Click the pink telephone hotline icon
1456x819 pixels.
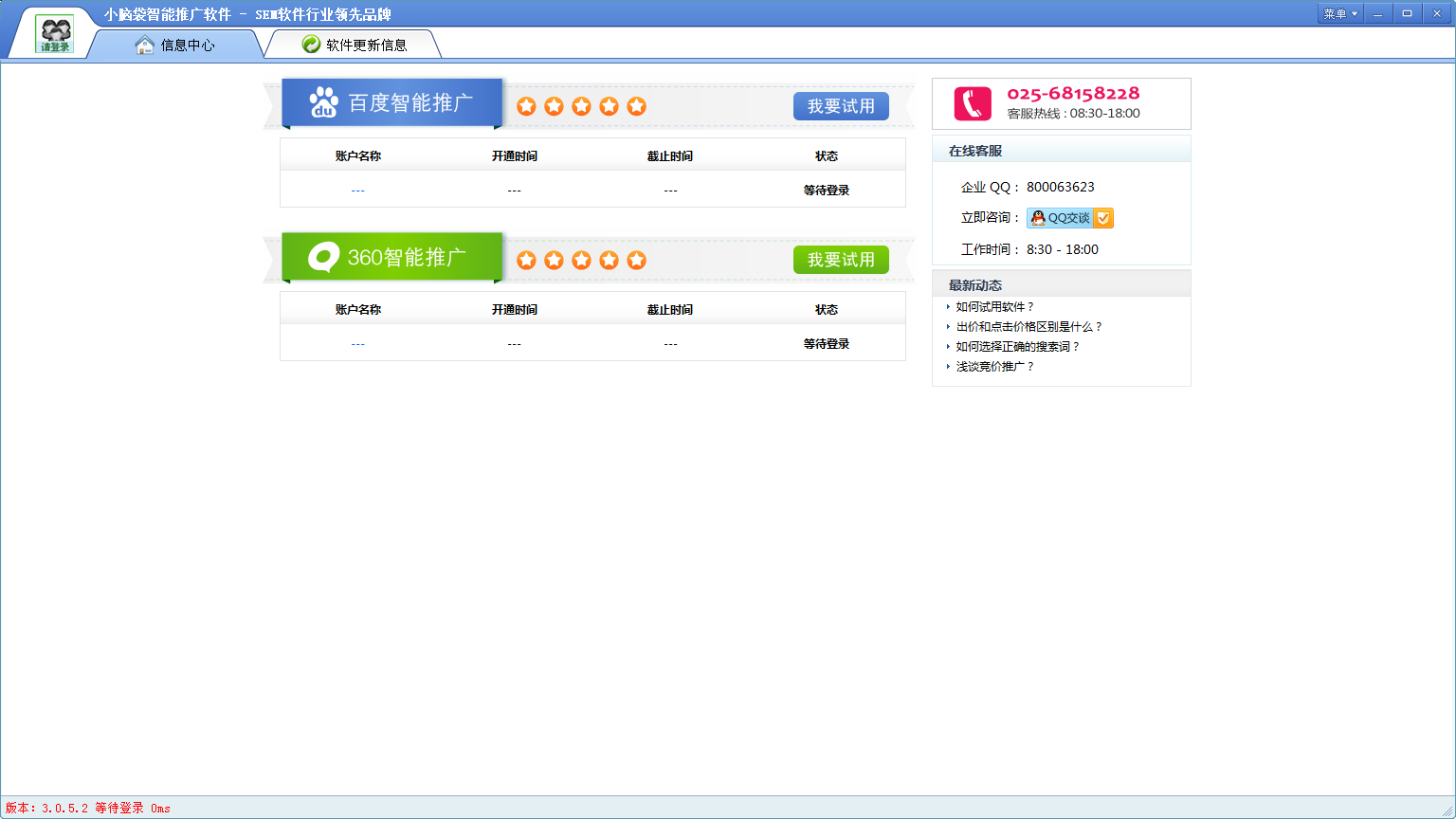tap(973, 103)
